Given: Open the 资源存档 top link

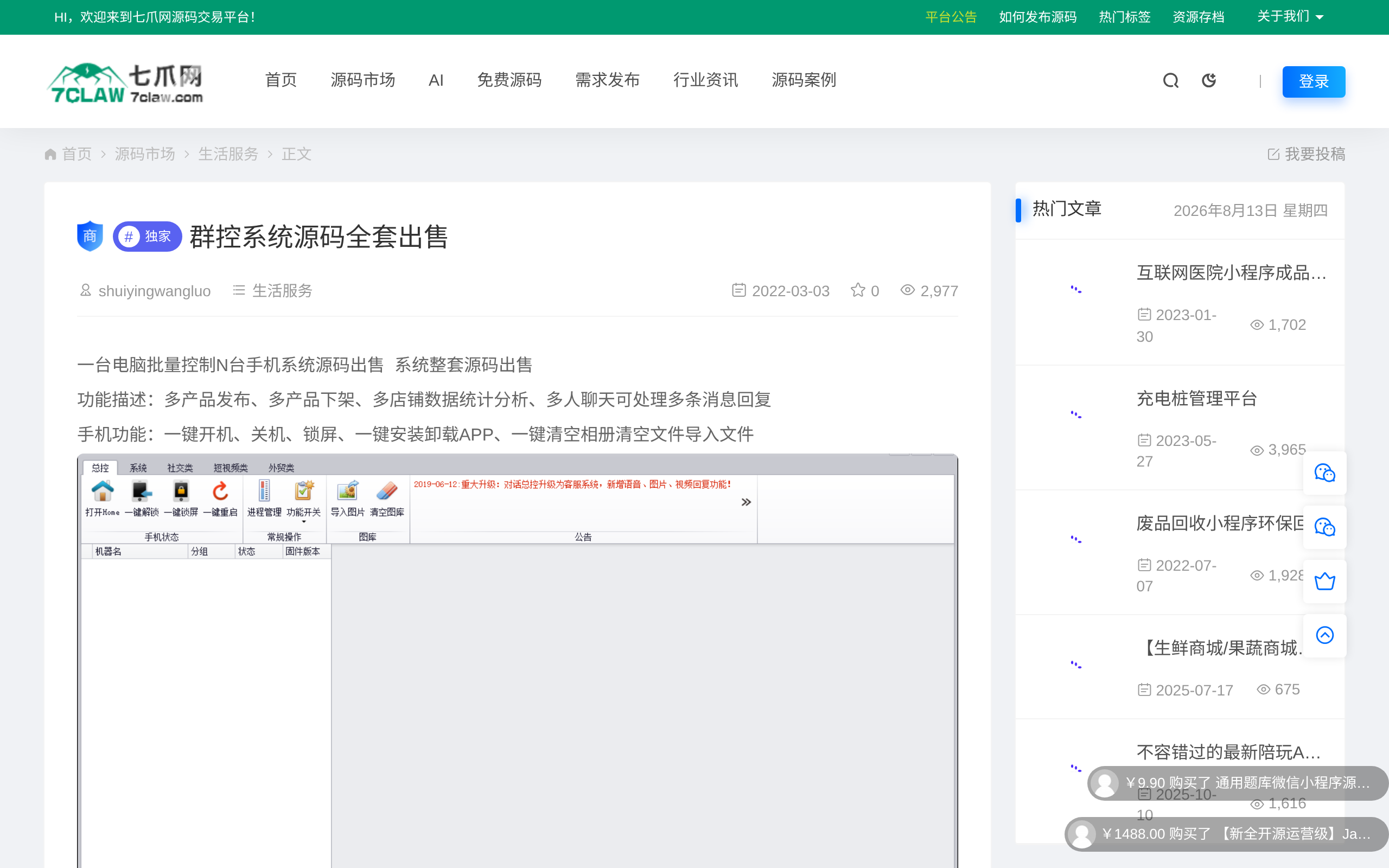Looking at the screenshot, I should [1199, 17].
